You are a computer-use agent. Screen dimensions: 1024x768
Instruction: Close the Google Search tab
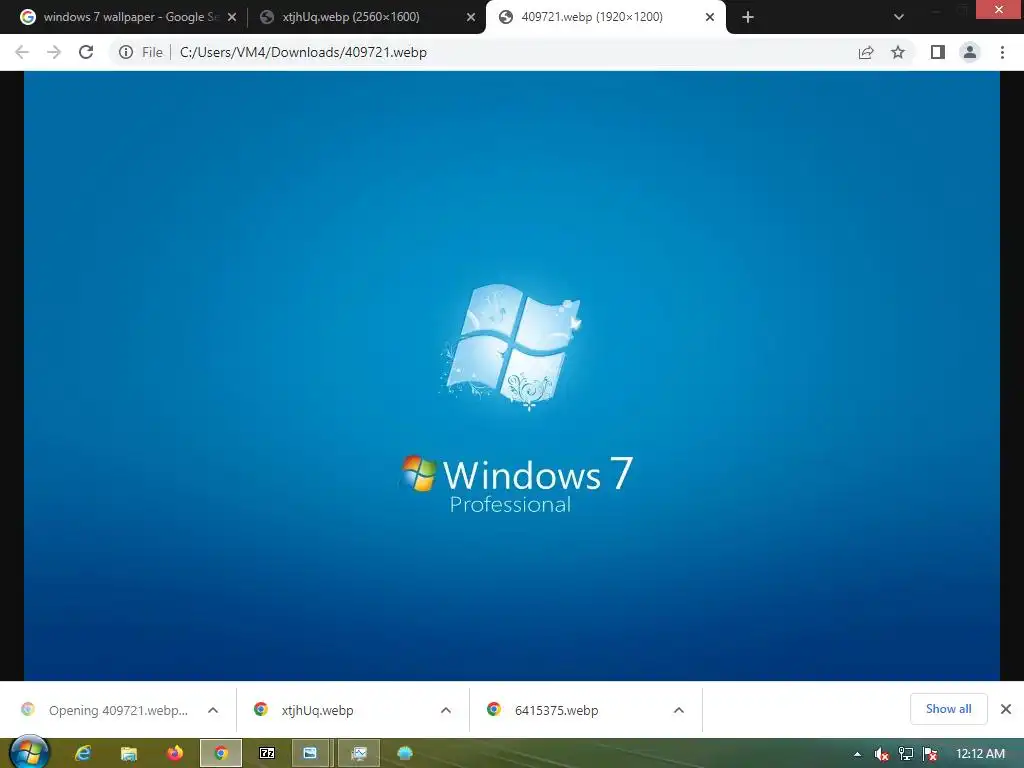coord(232,17)
